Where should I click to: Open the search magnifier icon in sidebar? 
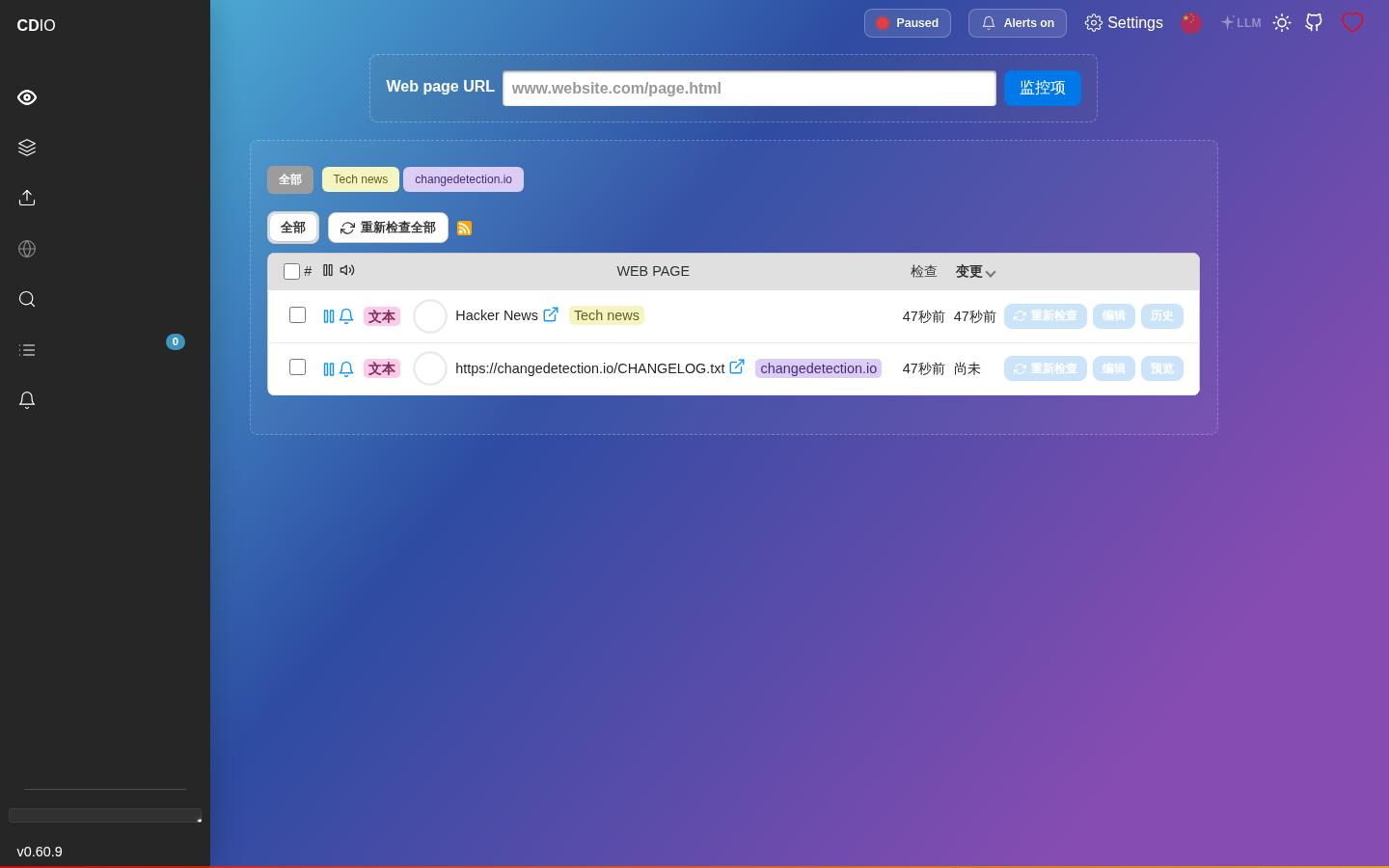pyautogui.click(x=27, y=299)
